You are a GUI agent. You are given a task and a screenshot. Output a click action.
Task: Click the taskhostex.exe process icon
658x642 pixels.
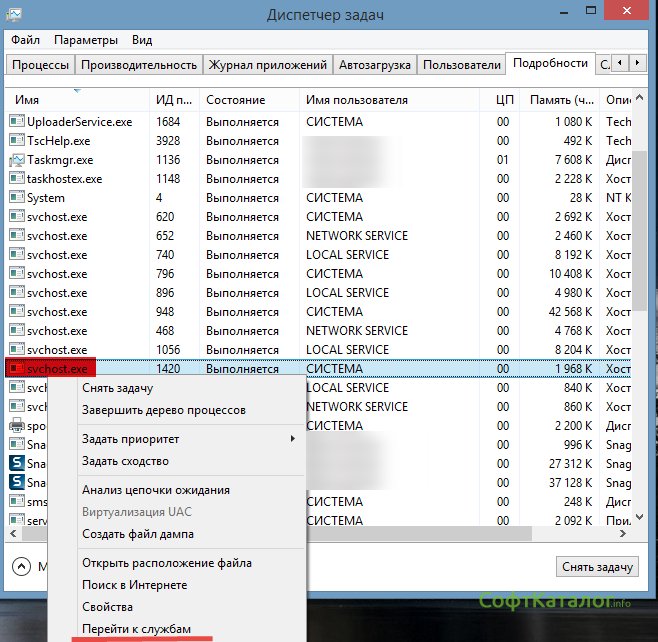[x=17, y=179]
